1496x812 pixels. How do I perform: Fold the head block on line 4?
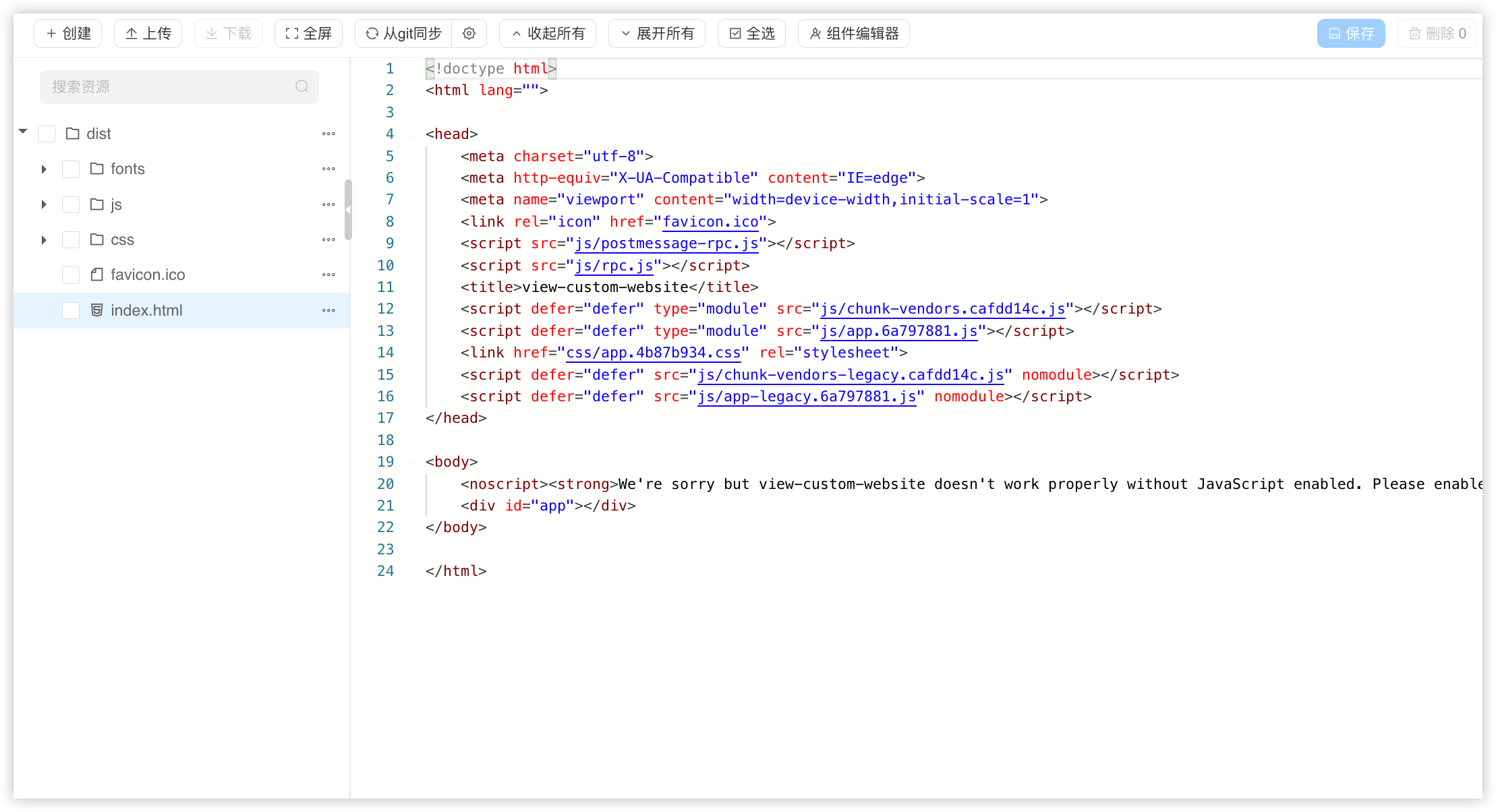click(x=413, y=134)
